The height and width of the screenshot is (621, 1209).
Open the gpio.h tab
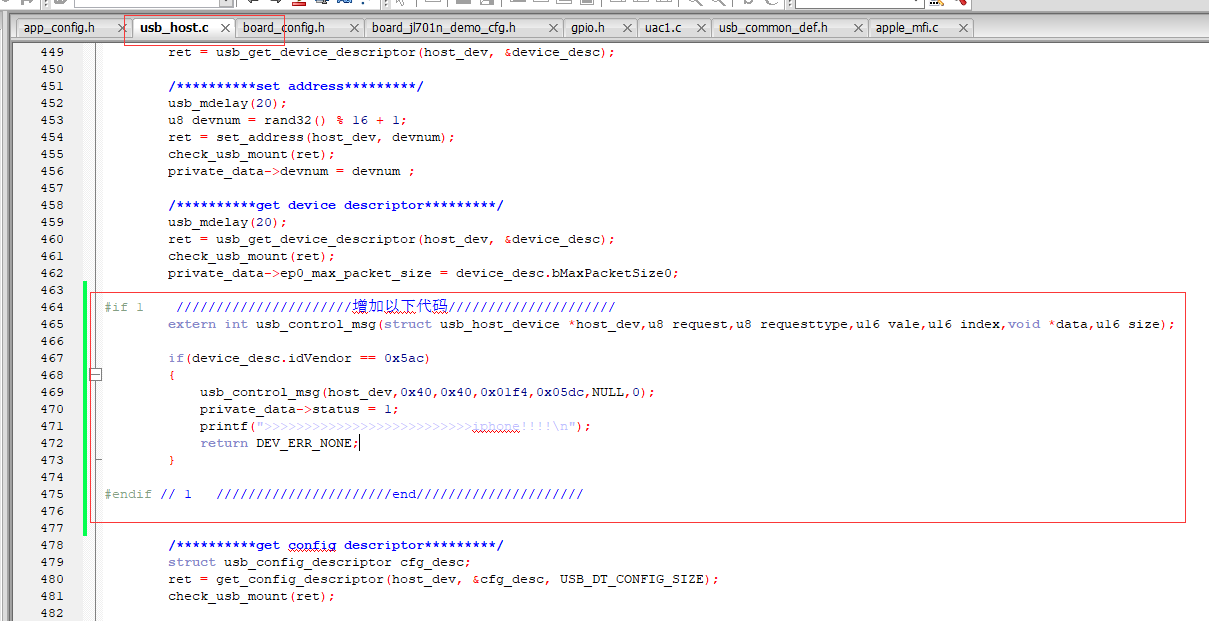588,28
